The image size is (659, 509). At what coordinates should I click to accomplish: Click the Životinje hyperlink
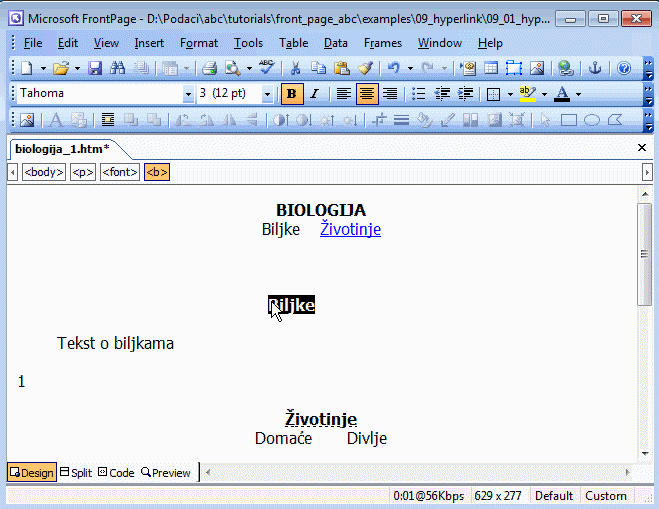point(350,229)
